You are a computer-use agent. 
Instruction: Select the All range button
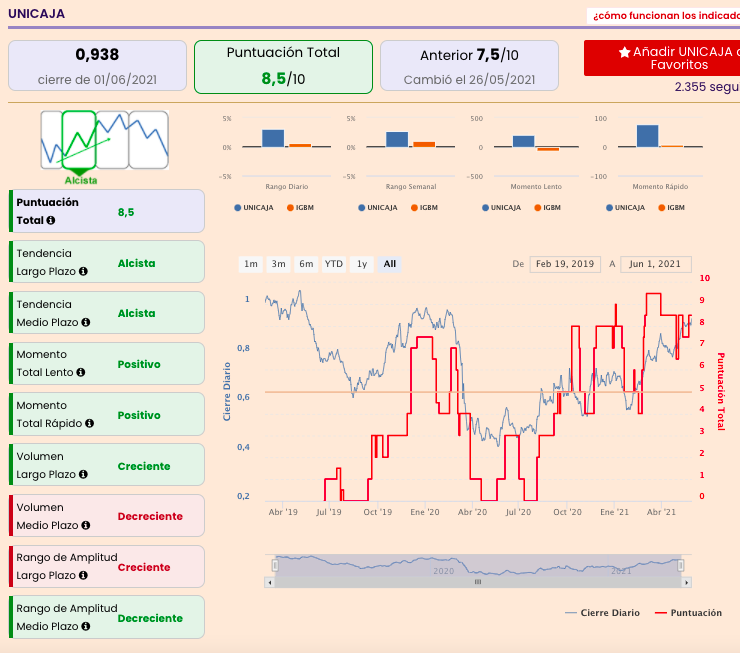390,264
